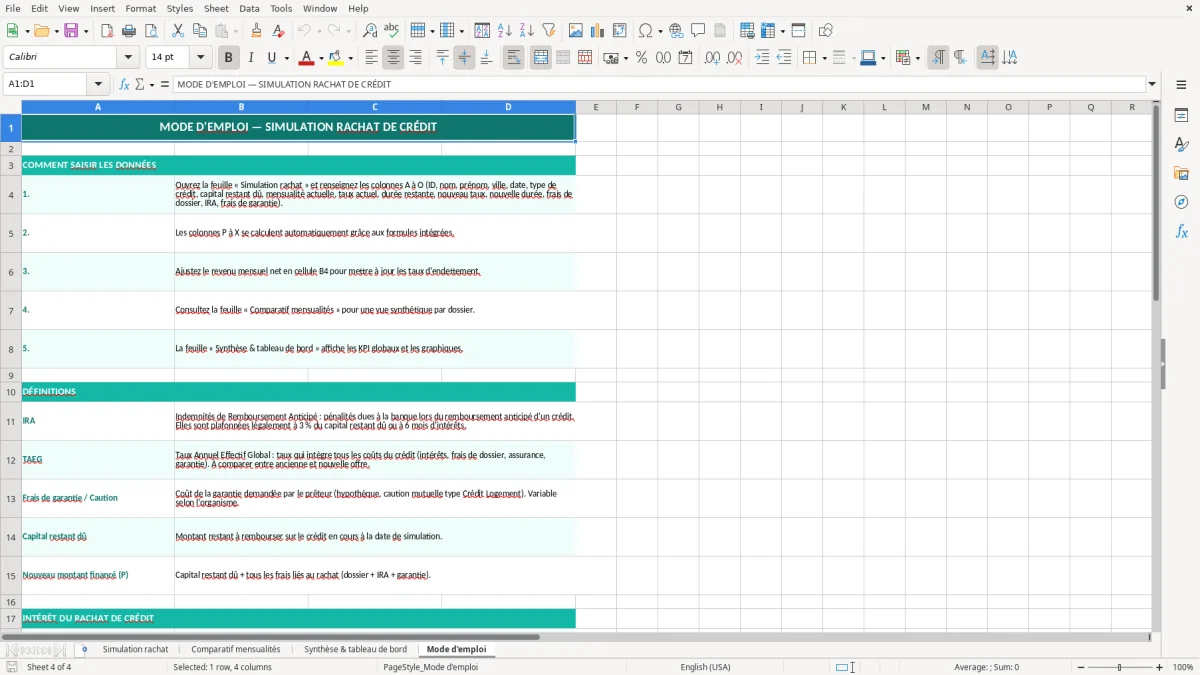This screenshot has width=1200, height=675.
Task: Click the Freeze Rows and Columns icon
Action: click(x=768, y=31)
